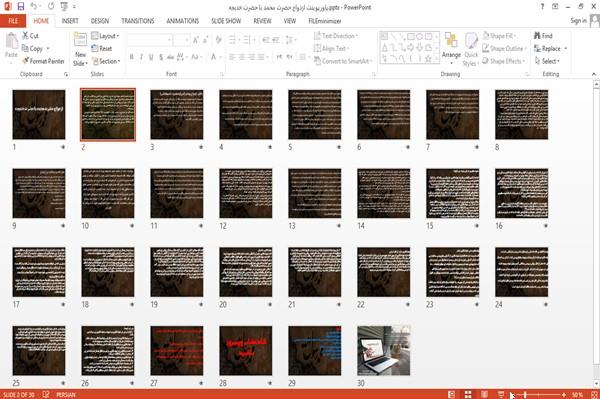Click the Find binoculars icon
600x399 pixels.
(x=537, y=36)
